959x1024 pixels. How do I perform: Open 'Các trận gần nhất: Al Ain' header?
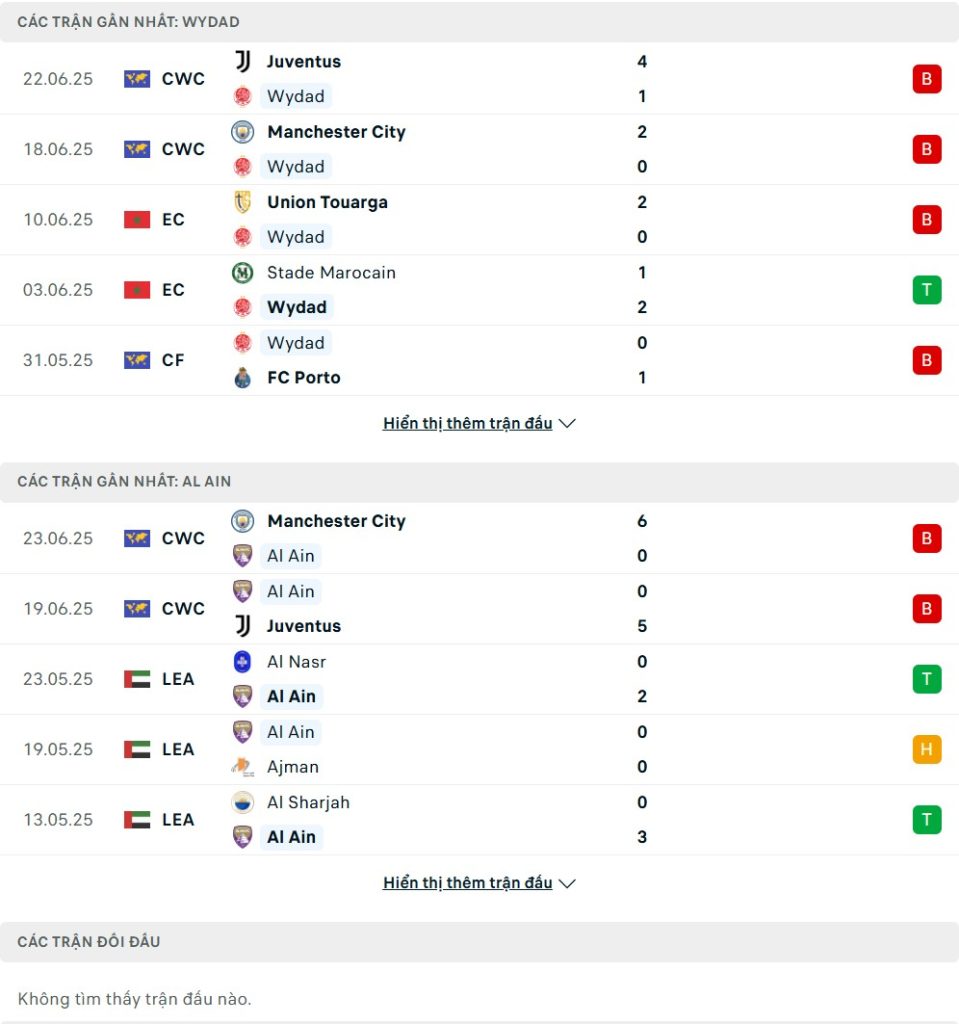click(480, 482)
